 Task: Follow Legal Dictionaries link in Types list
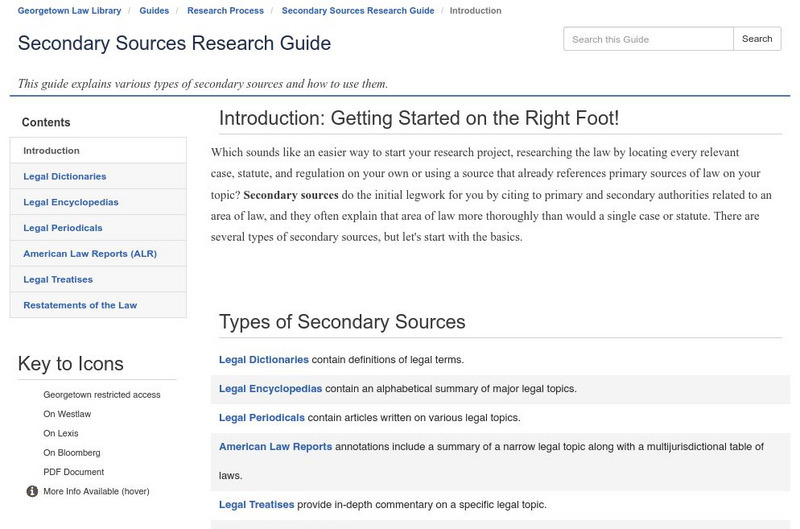tap(264, 360)
